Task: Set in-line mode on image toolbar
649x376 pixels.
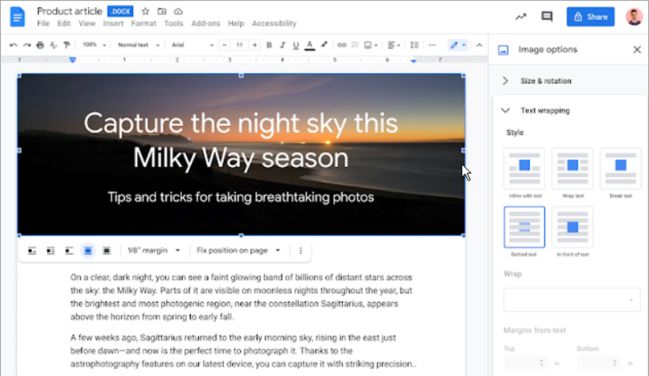Action: click(x=32, y=251)
